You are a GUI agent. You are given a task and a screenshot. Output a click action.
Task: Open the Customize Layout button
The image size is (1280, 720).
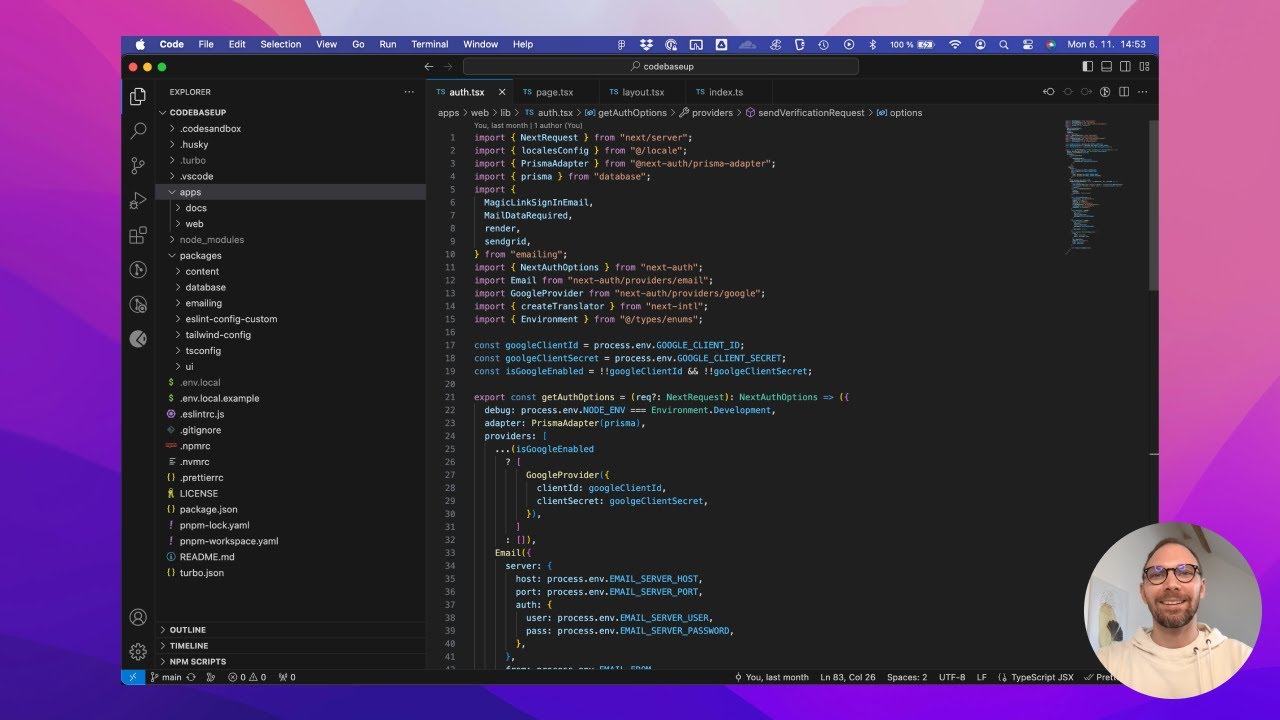[1144, 67]
